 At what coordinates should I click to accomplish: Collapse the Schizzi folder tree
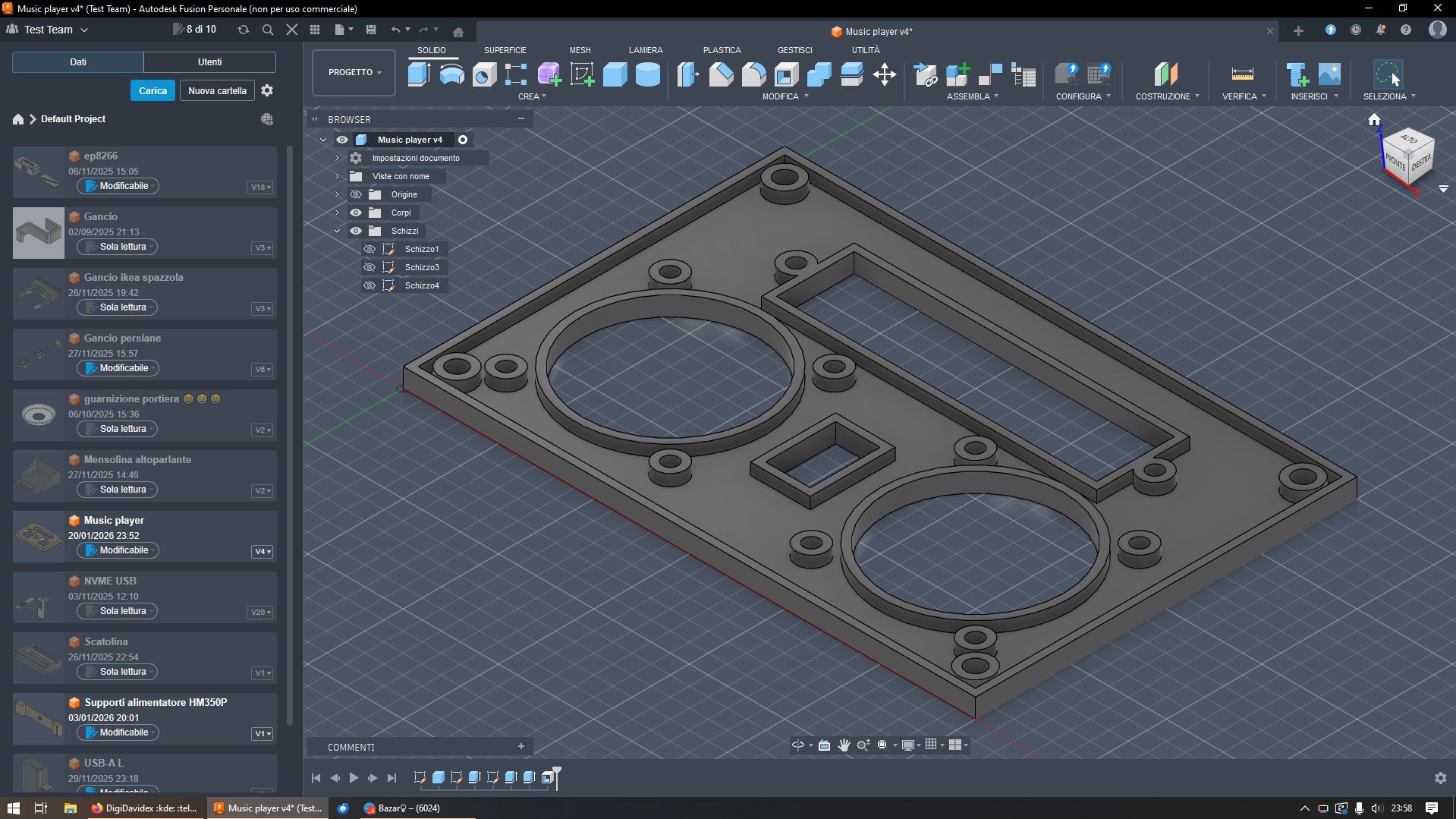click(x=337, y=231)
